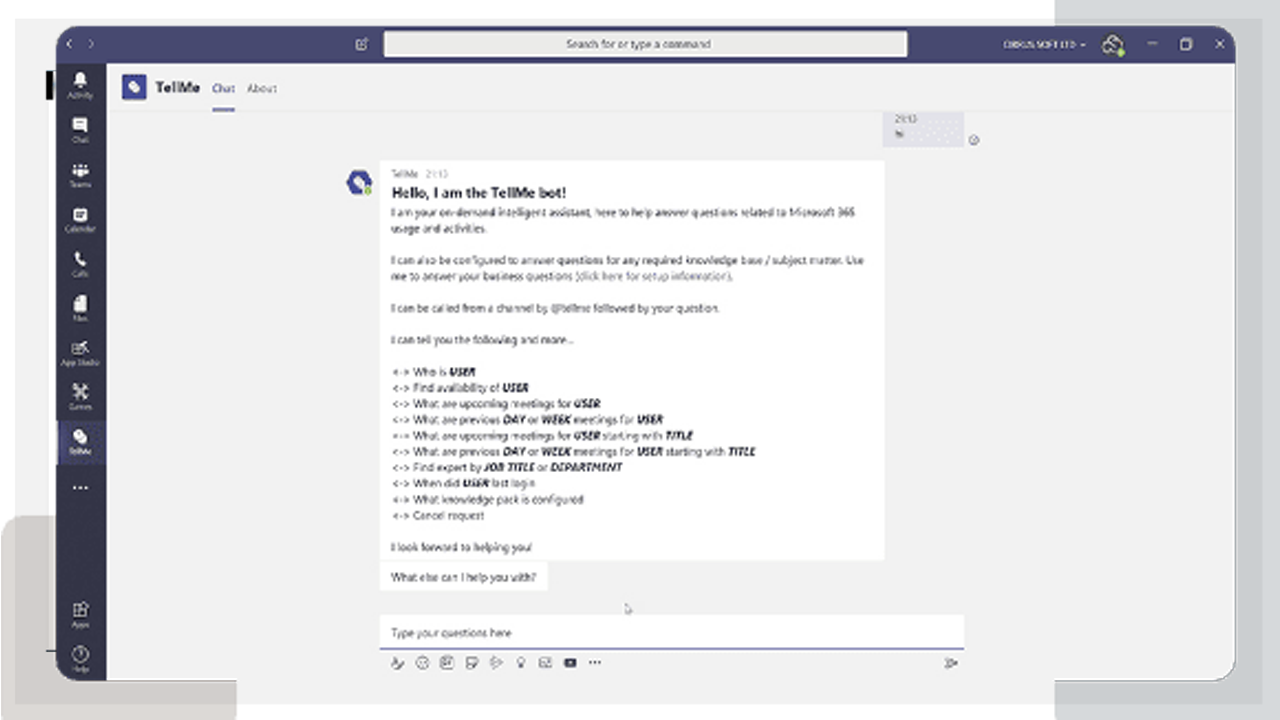Select the TellMe app in sidebar
The image size is (1280, 720).
pos(80,442)
